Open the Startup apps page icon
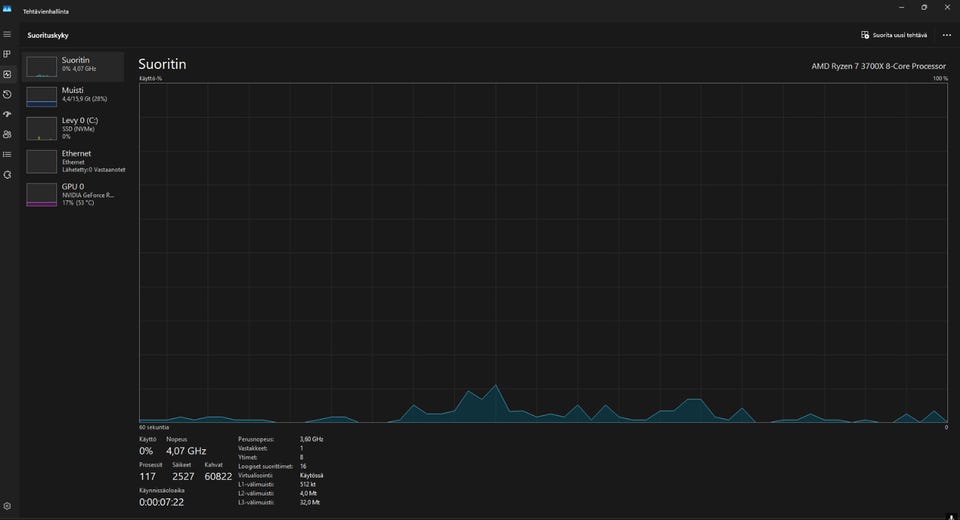 pos(7,115)
